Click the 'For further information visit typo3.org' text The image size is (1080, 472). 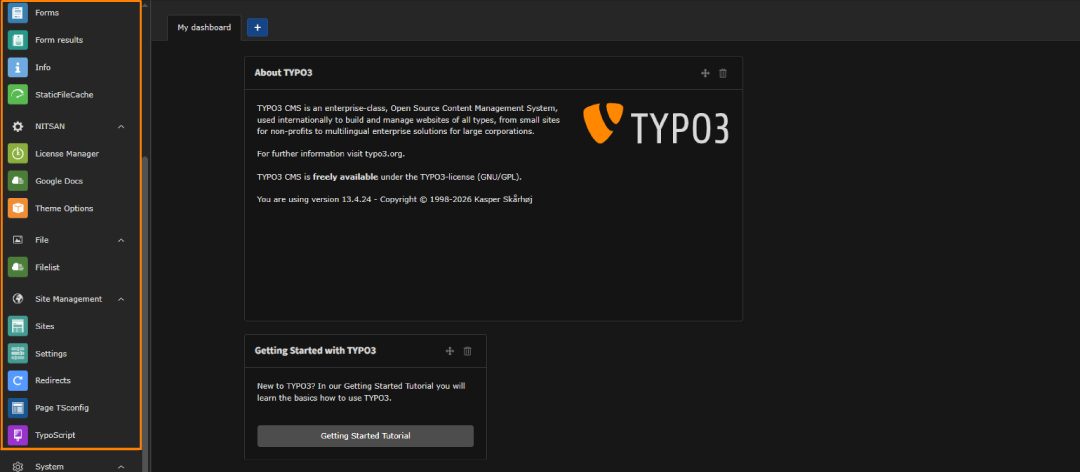[331, 154]
